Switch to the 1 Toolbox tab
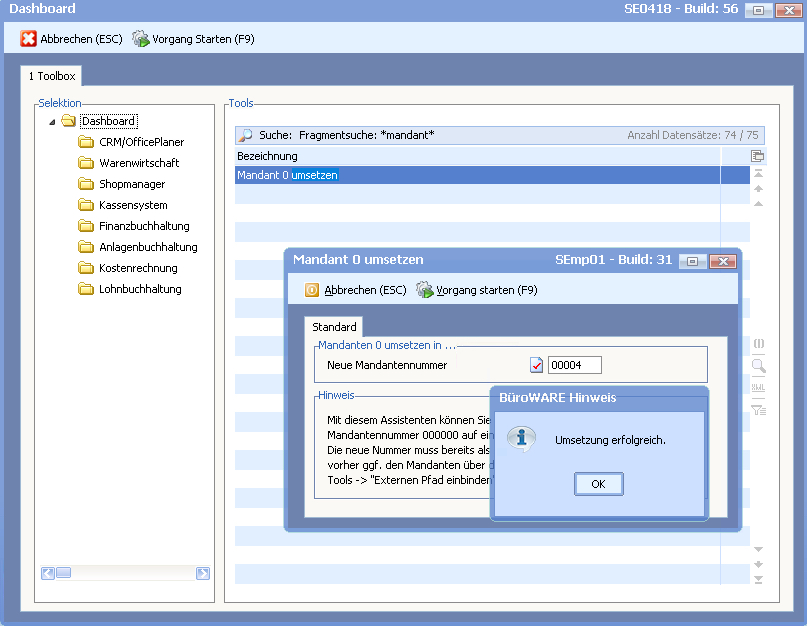 tap(51, 76)
